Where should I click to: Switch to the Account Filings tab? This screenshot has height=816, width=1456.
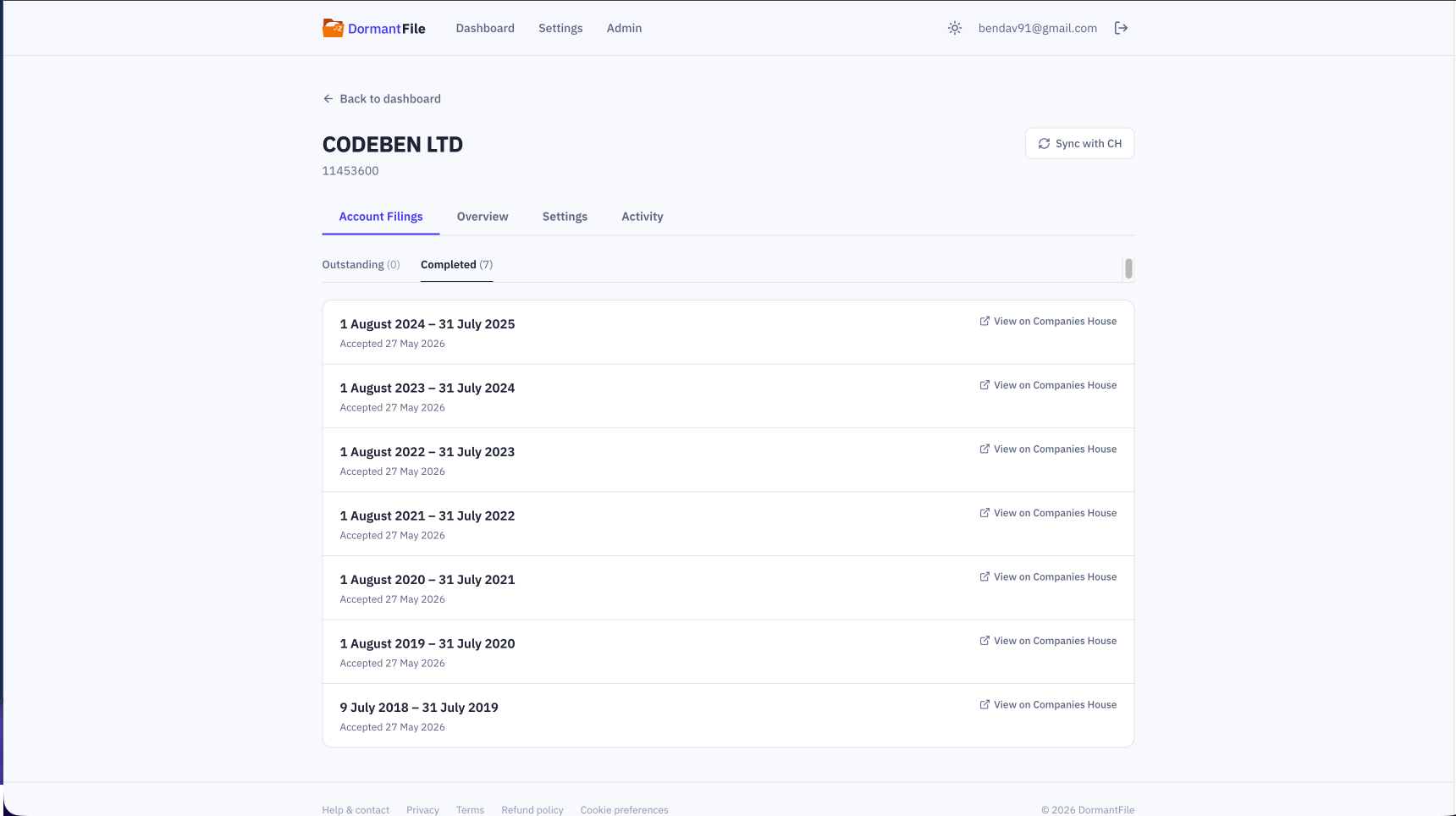tap(381, 217)
